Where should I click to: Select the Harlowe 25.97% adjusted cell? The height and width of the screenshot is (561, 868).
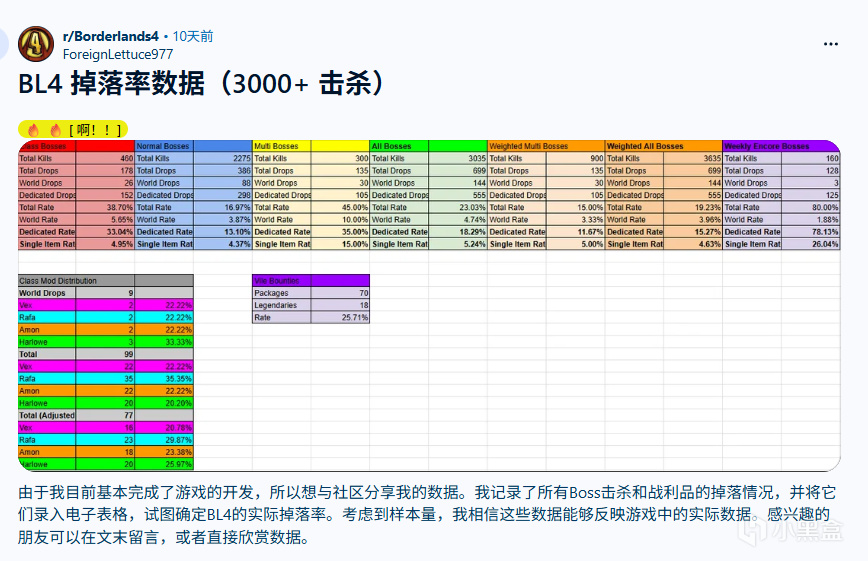click(x=164, y=464)
